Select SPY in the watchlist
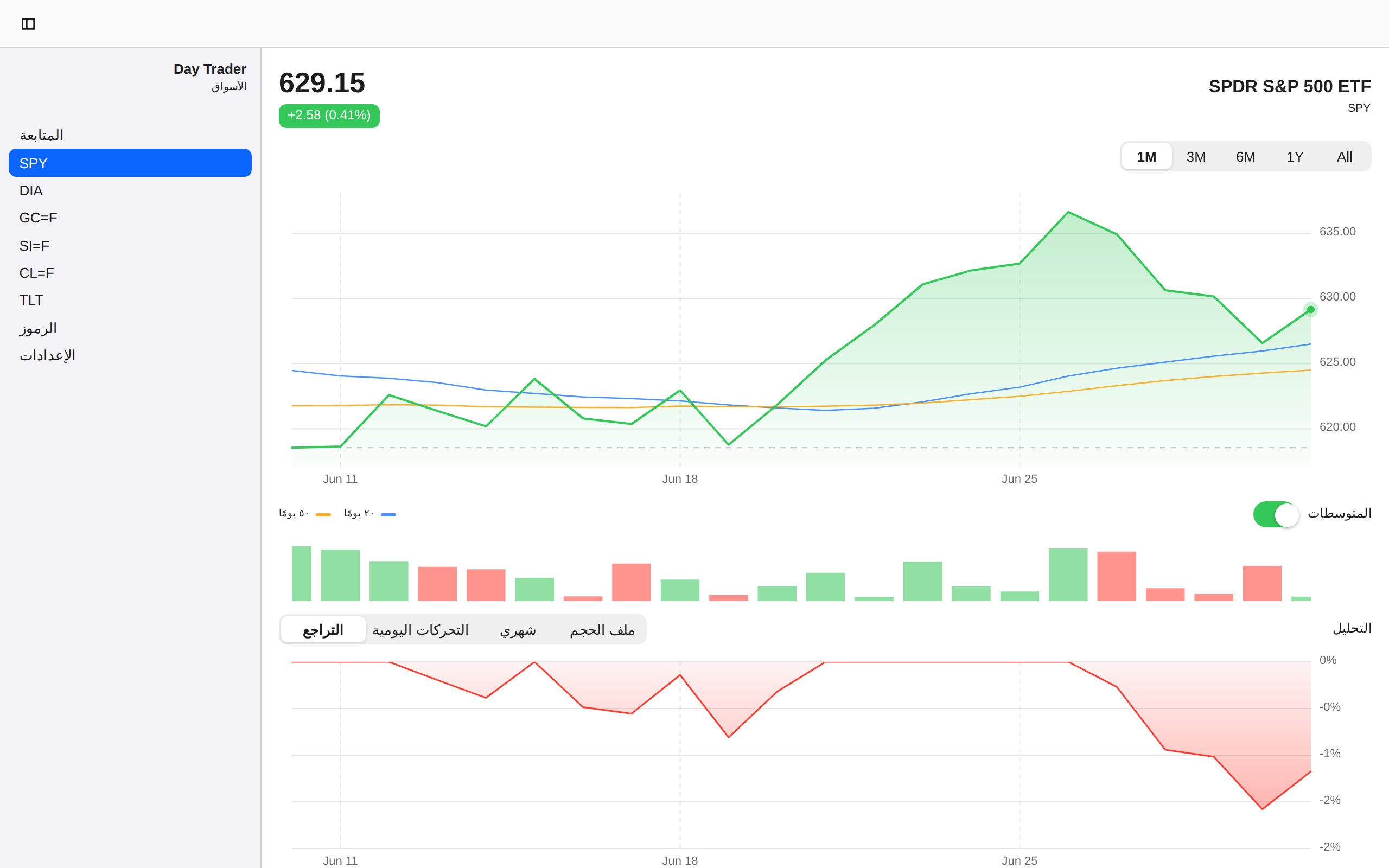The image size is (1389, 868). point(130,163)
